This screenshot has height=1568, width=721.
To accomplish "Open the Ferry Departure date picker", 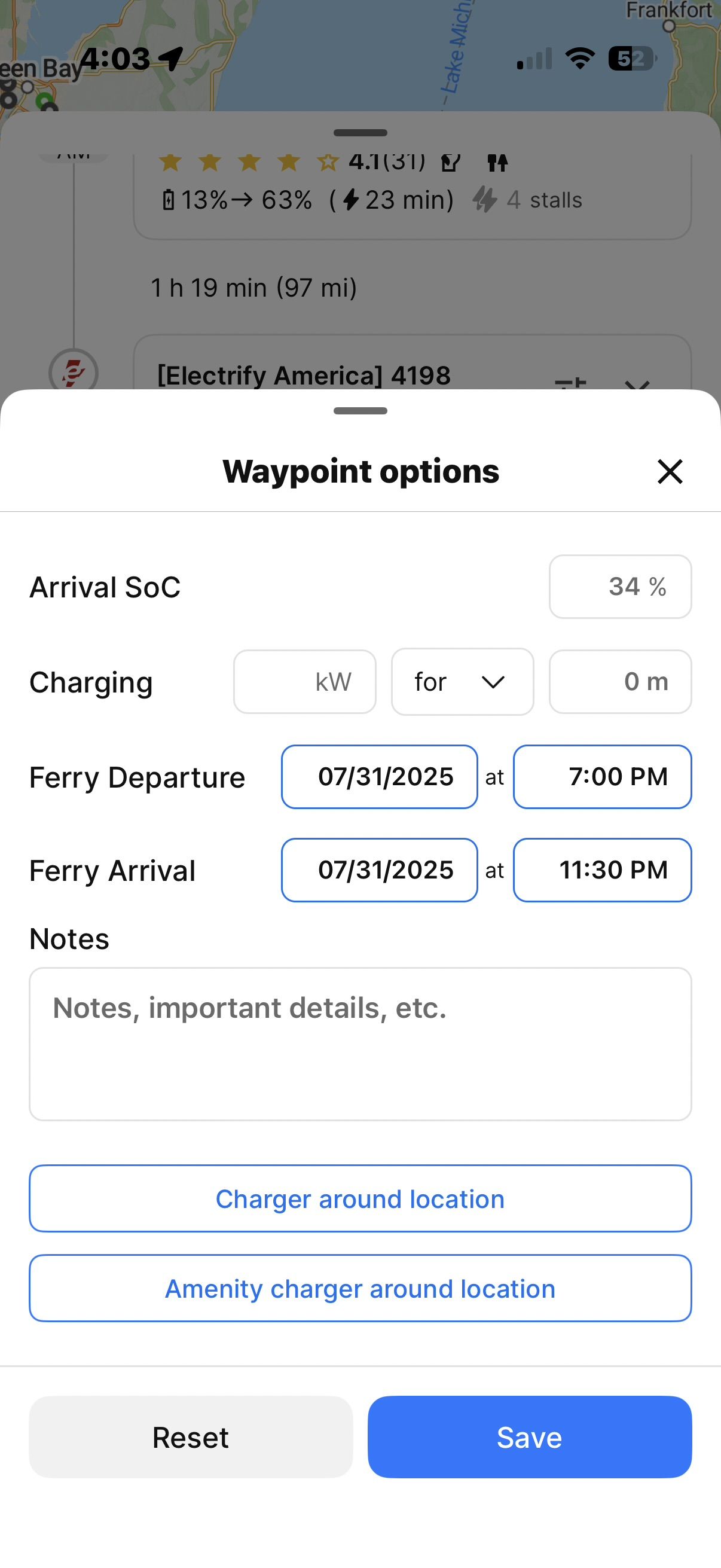I will click(x=380, y=777).
